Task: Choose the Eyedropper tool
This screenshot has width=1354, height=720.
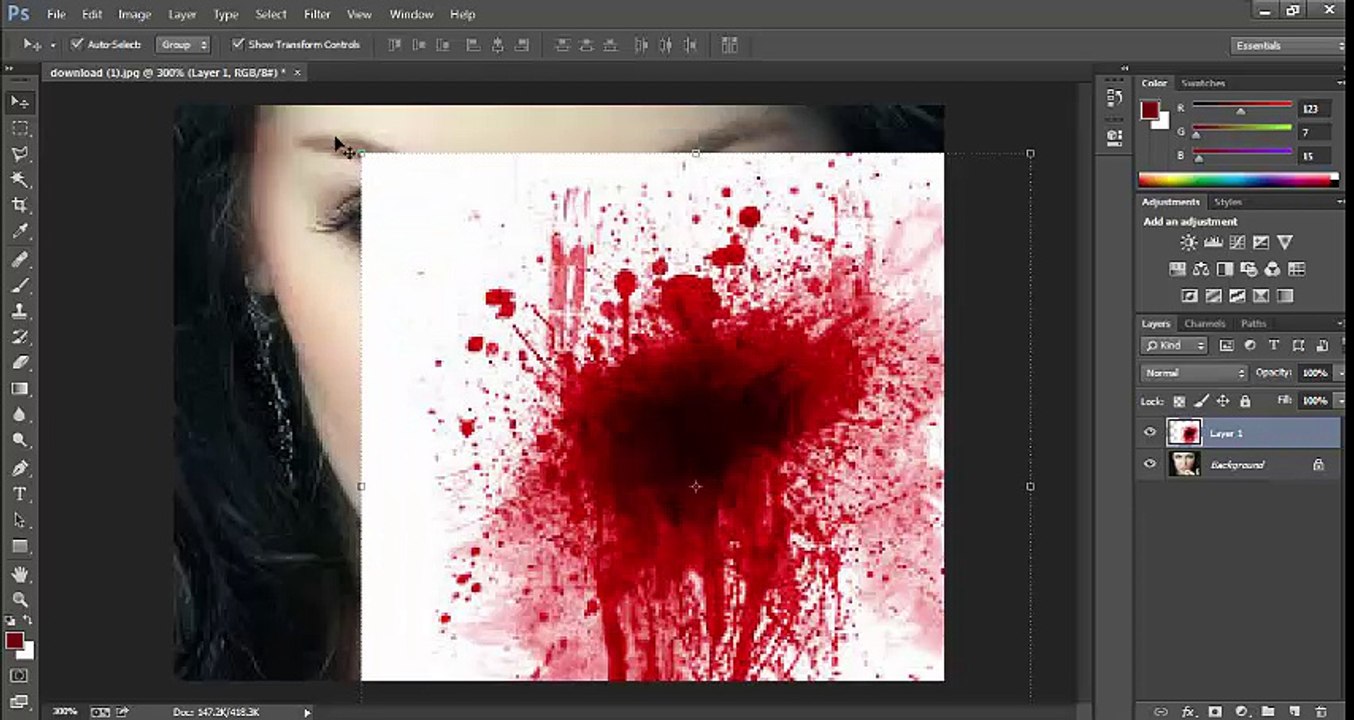Action: click(19, 232)
